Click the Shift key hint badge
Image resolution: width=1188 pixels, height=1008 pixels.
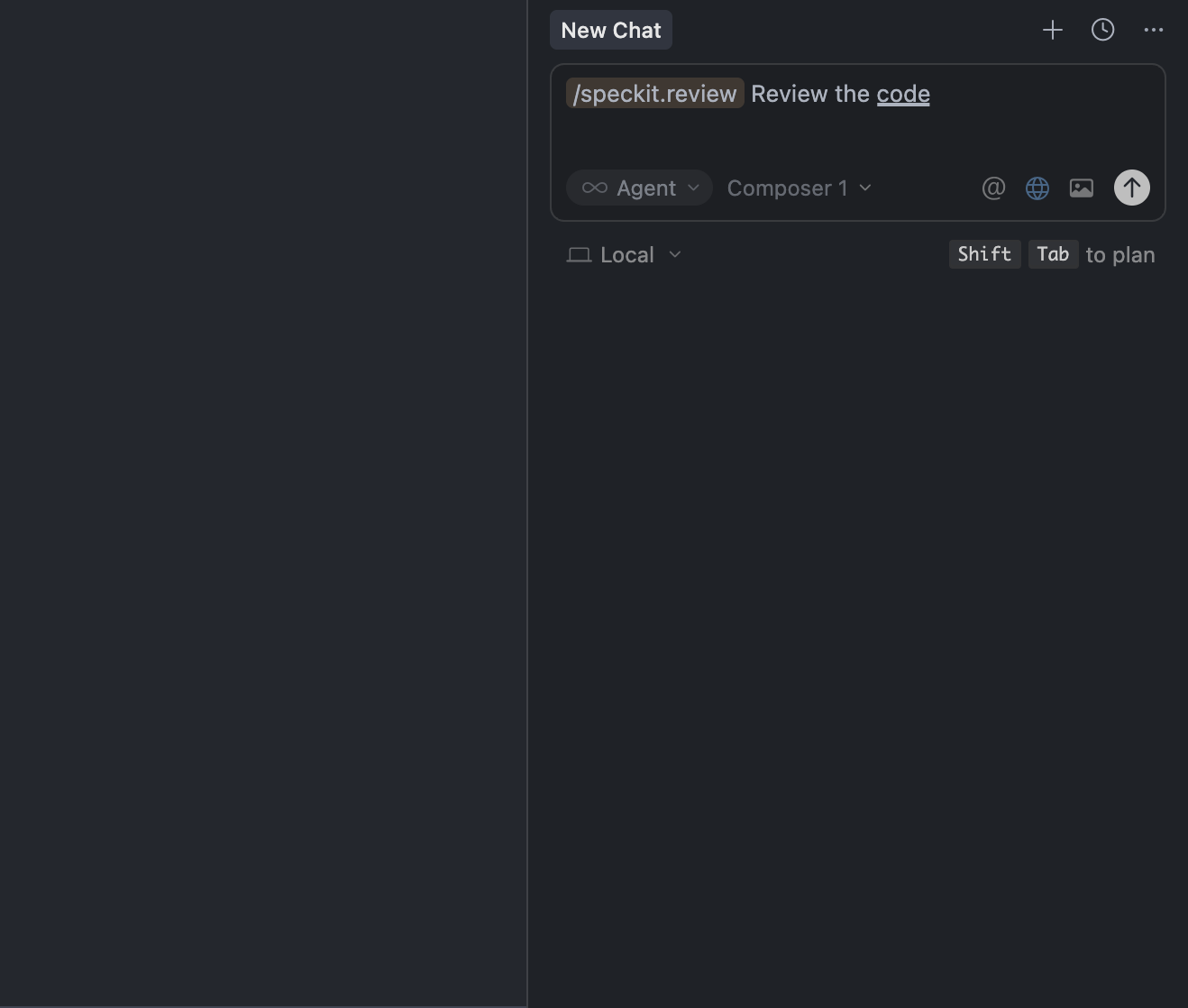click(985, 254)
